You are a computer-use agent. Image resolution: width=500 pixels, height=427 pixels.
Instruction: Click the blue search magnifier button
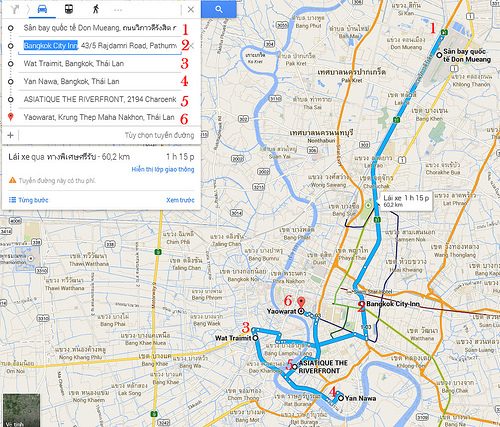click(x=219, y=9)
